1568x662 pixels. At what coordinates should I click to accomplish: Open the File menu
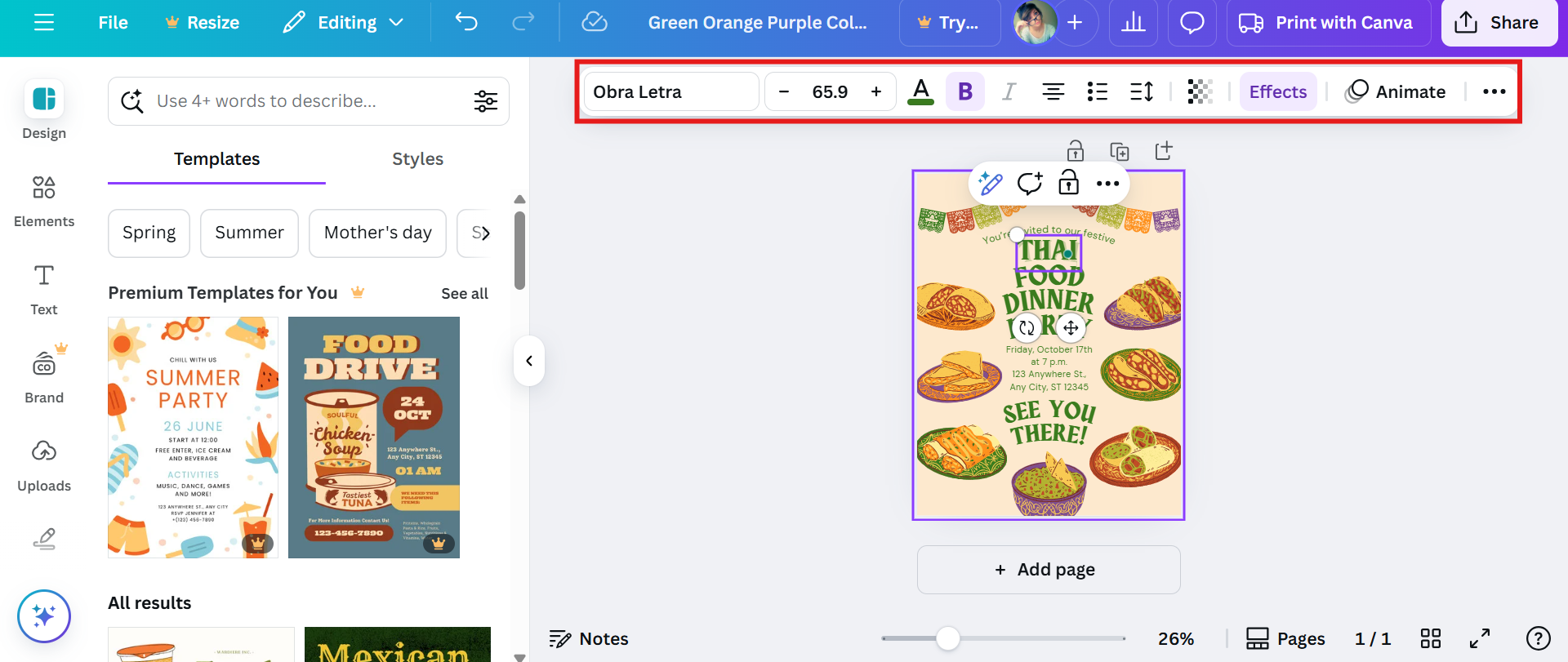click(x=113, y=23)
